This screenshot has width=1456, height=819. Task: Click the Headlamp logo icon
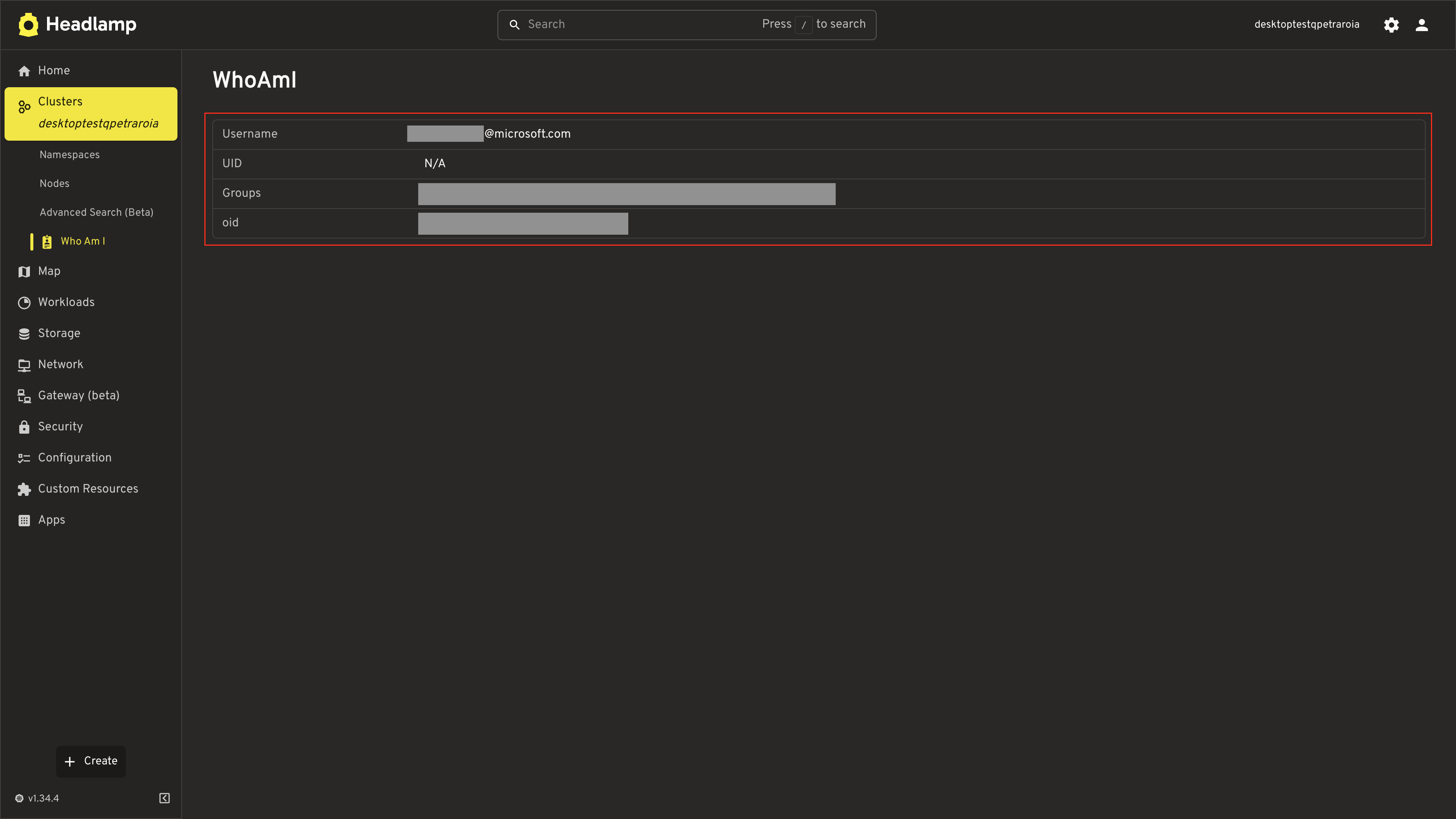28,24
